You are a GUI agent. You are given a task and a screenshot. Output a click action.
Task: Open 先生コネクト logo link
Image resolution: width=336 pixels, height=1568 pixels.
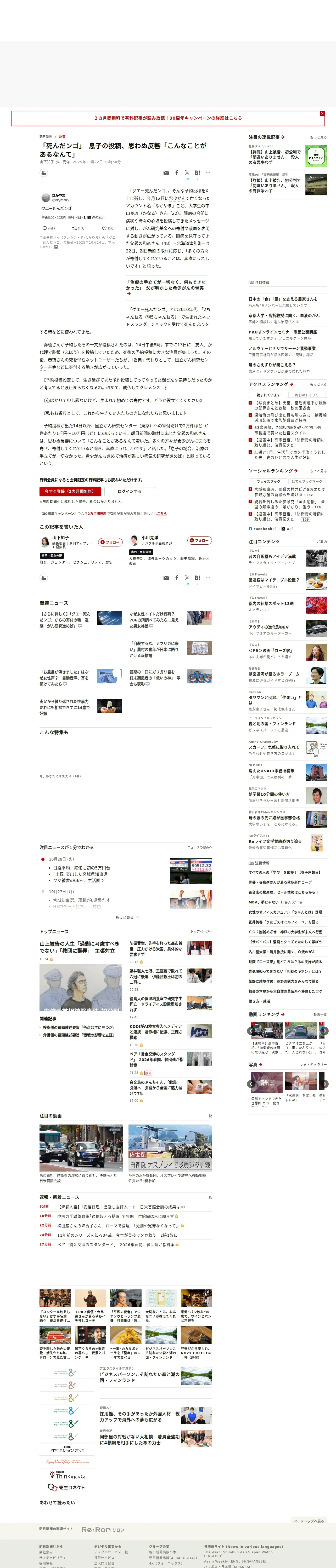point(66,1488)
